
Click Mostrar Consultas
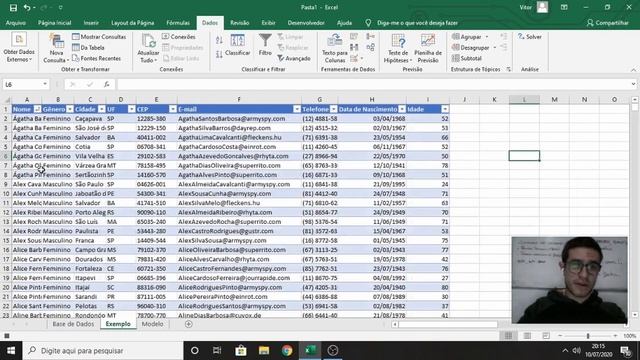tap(99, 37)
